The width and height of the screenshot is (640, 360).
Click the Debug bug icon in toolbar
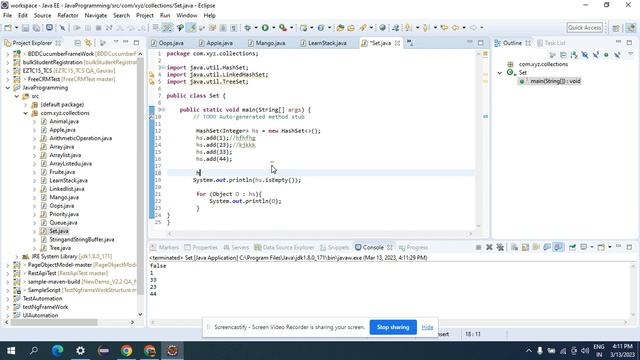[247, 28]
